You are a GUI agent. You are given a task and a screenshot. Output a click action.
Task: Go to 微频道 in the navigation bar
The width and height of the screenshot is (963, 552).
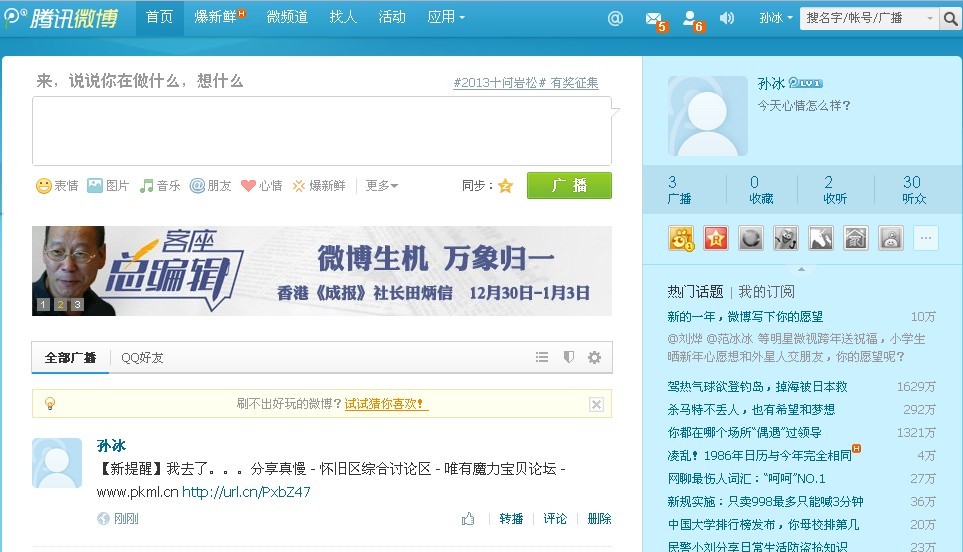point(287,17)
